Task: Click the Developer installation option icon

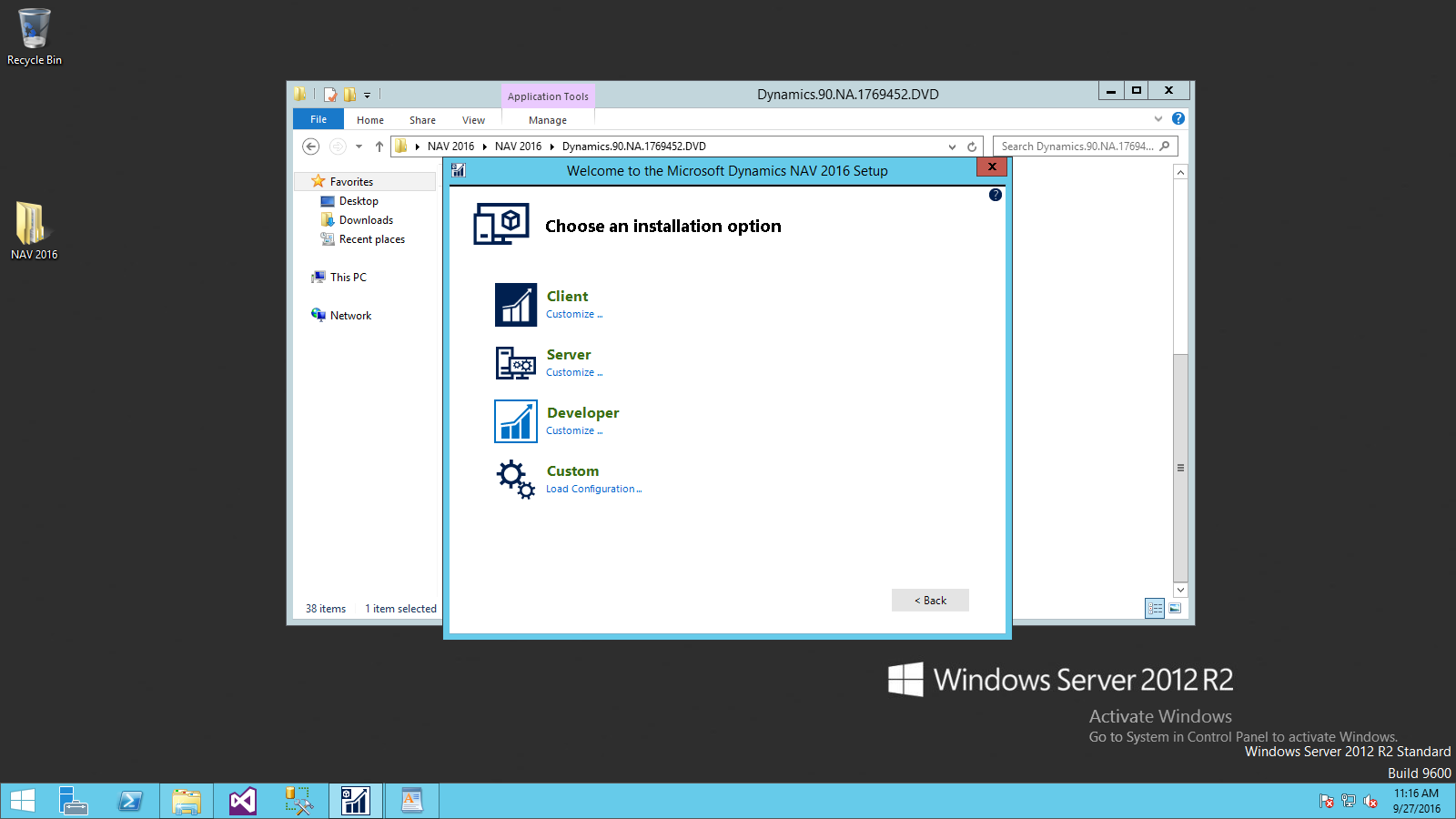Action: point(515,421)
